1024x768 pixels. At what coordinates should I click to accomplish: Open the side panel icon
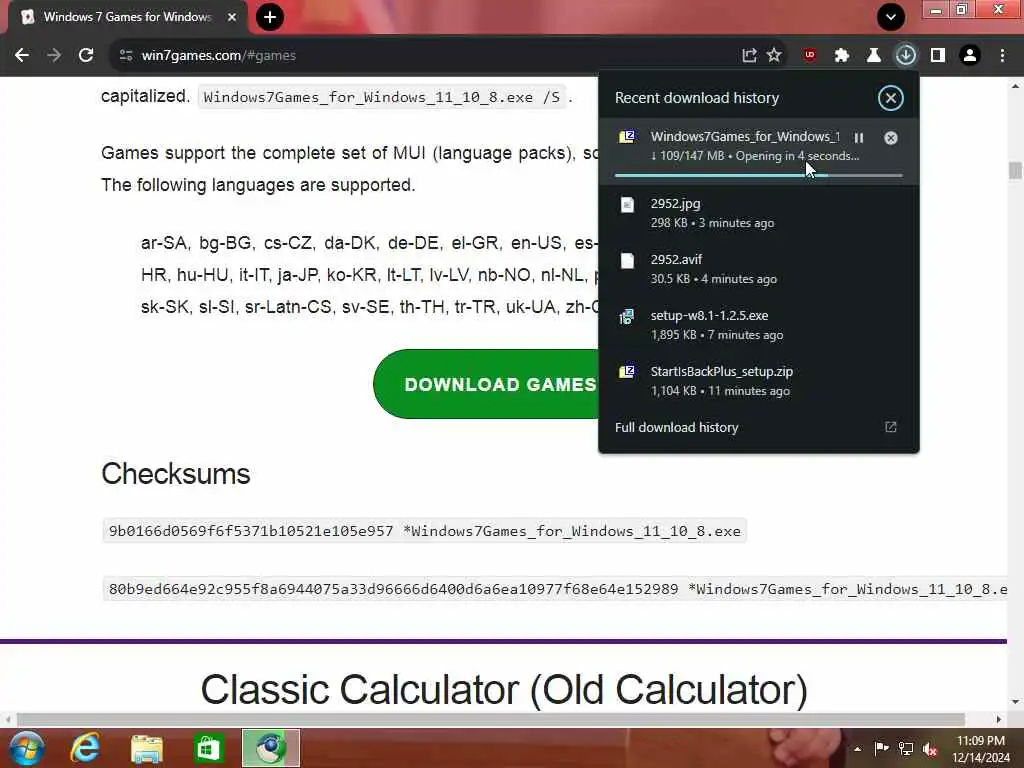click(938, 56)
